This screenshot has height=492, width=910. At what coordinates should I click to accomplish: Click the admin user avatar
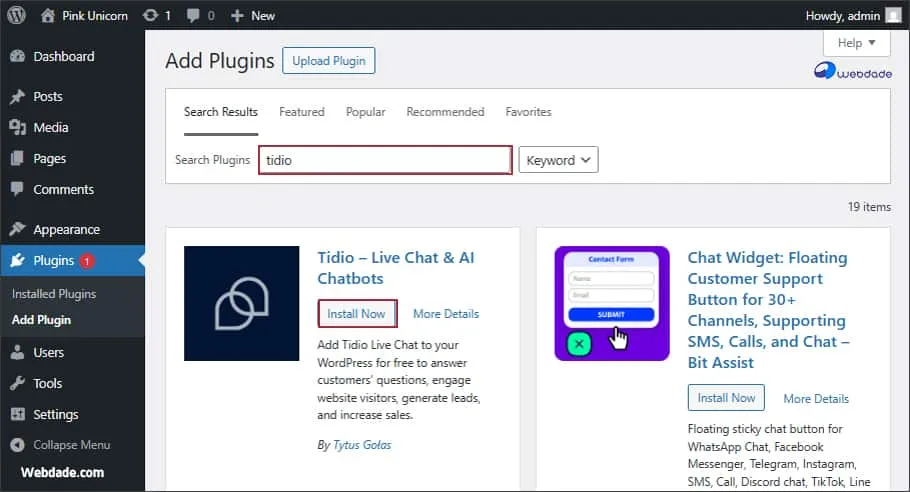[x=895, y=16]
